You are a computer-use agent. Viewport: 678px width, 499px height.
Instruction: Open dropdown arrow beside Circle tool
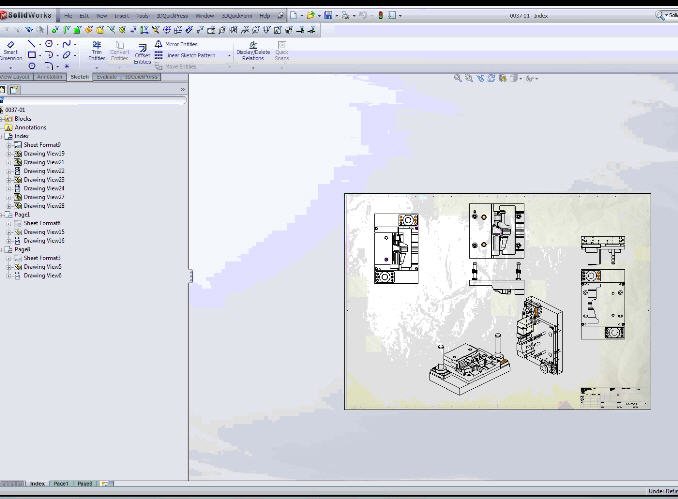(57, 44)
